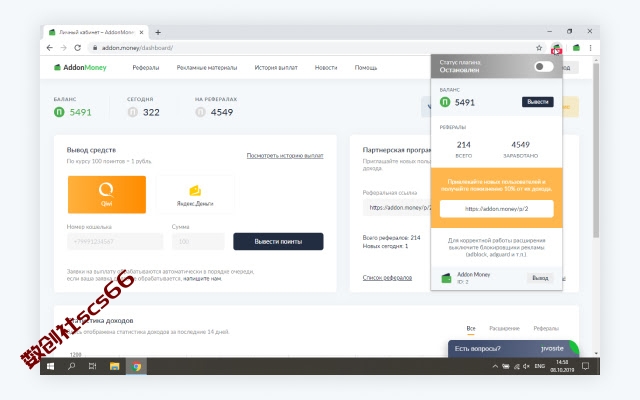The image size is (640, 400).
Task: Click the wallet icon beside Addon Money ID
Action: (x=447, y=278)
